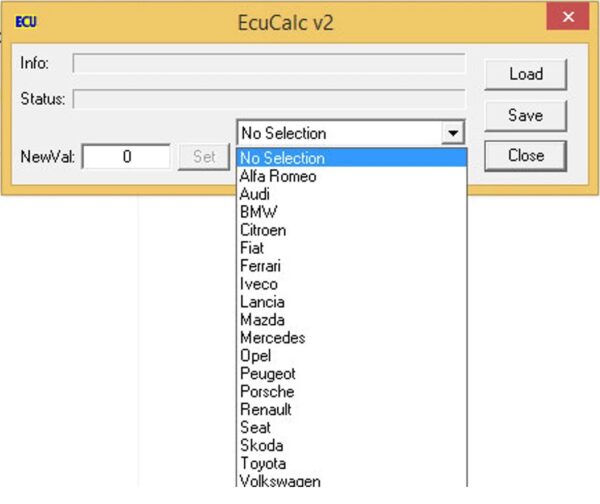Click the Close button
The width and height of the screenshot is (600, 504).
pyautogui.click(x=526, y=156)
